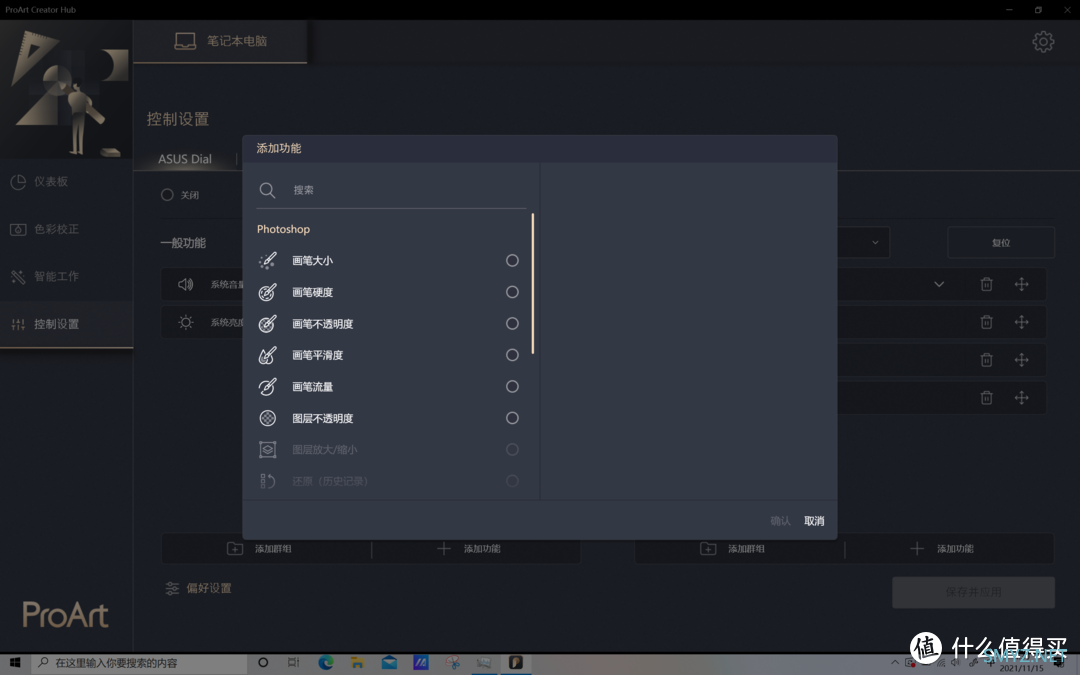Screen dimensions: 1080x675
Task: Click the 画笔平滑度 brush smoothing icon
Action: click(267, 355)
